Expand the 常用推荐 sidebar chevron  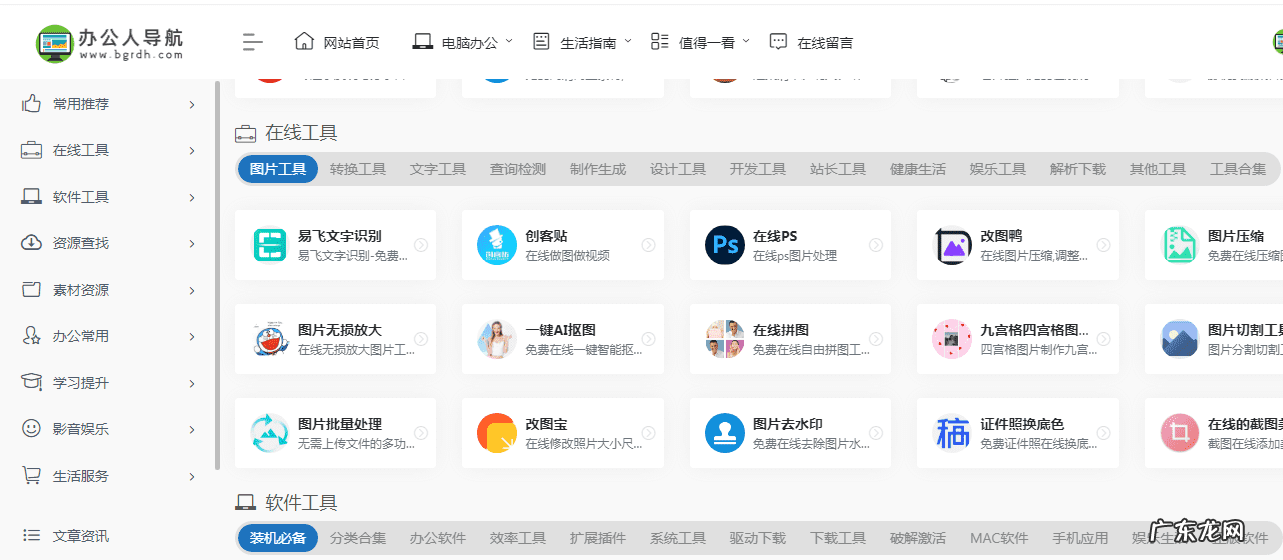(x=192, y=104)
